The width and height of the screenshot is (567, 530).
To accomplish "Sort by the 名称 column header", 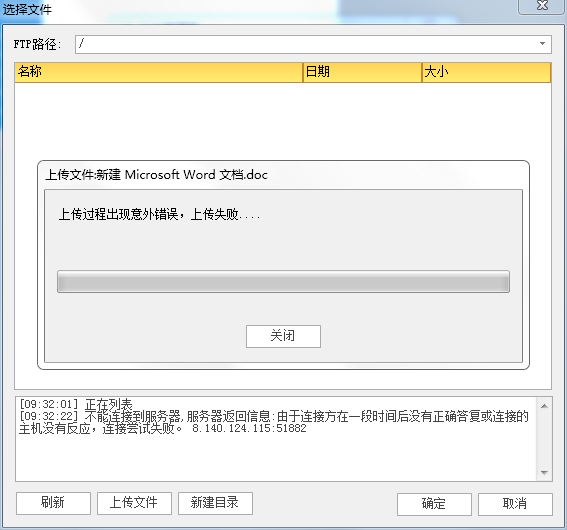I will (x=158, y=72).
